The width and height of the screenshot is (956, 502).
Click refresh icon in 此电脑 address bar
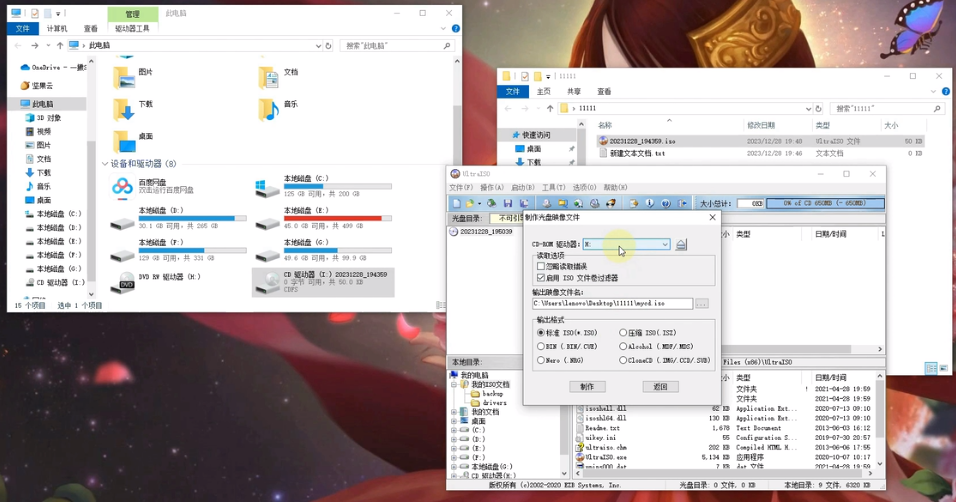point(328,46)
